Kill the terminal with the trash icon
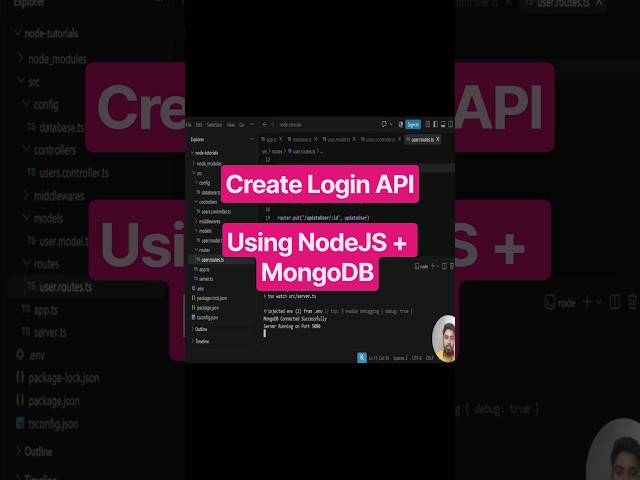Viewport: 640px width, 480px height. pos(452,266)
